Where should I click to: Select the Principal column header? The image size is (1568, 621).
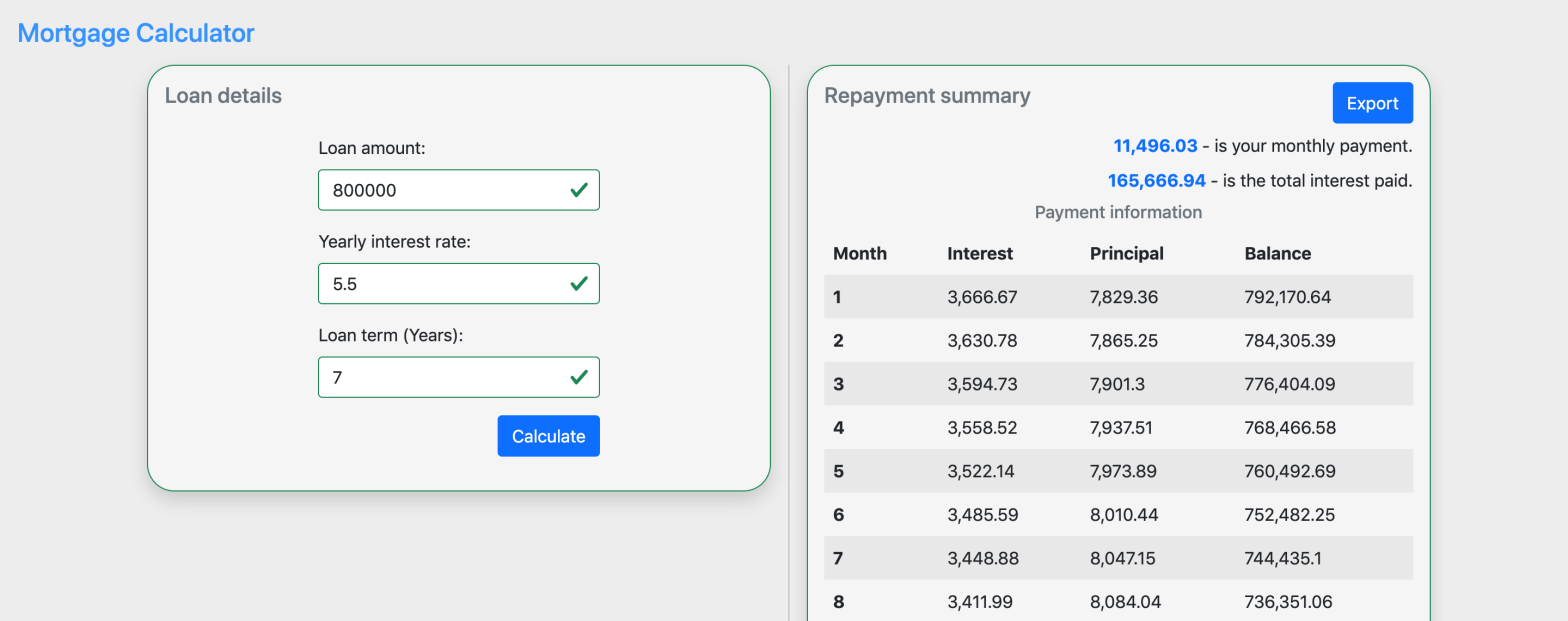pyautogui.click(x=1126, y=254)
